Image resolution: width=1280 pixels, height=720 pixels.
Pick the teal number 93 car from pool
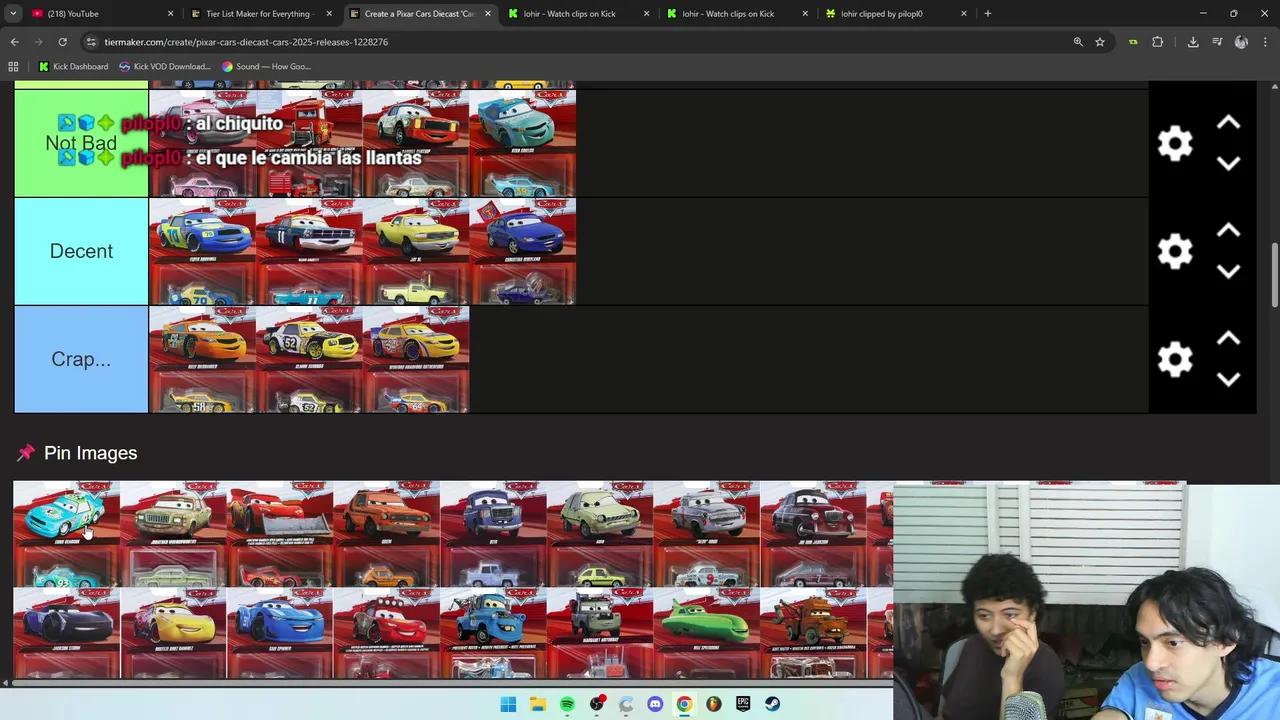point(66,534)
